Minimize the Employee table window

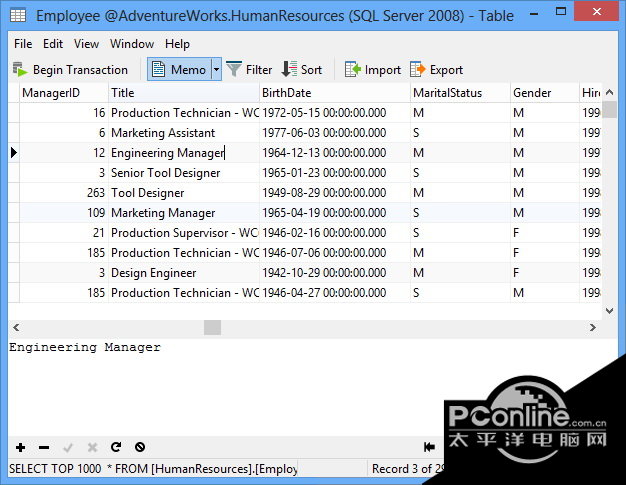[534, 13]
